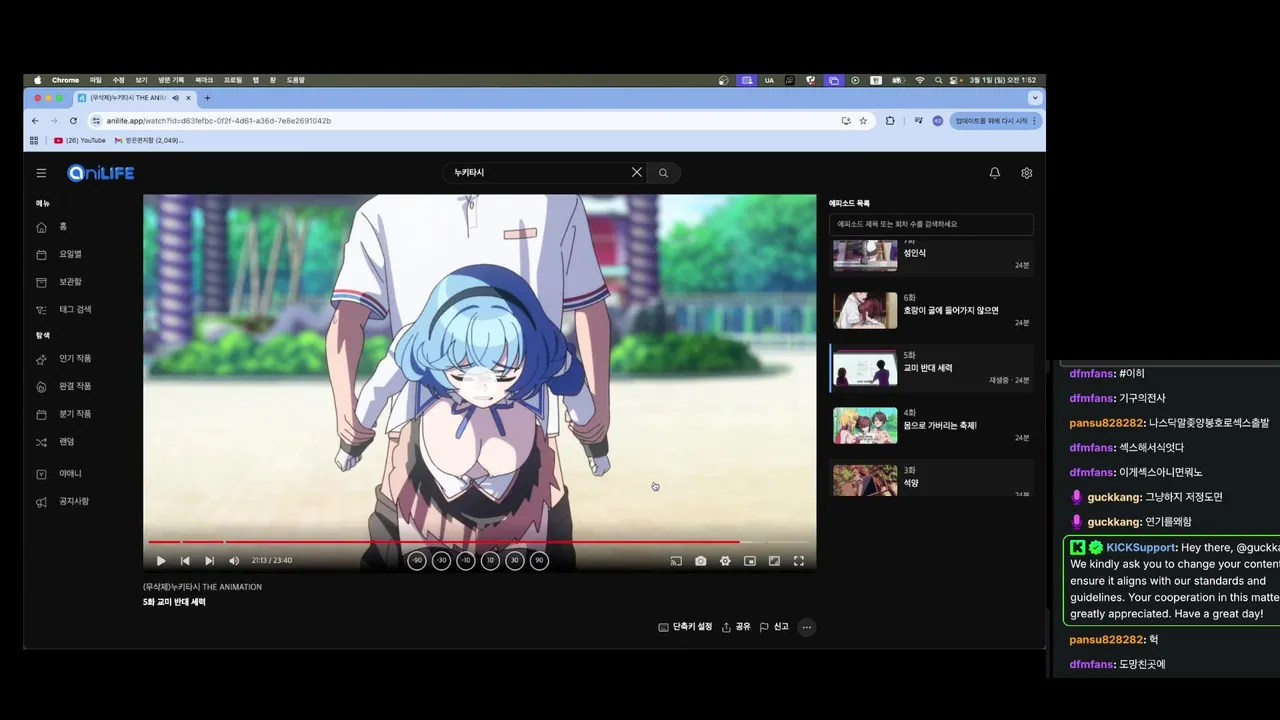Clear the search box with the X icon
The height and width of the screenshot is (720, 1280).
637,172
